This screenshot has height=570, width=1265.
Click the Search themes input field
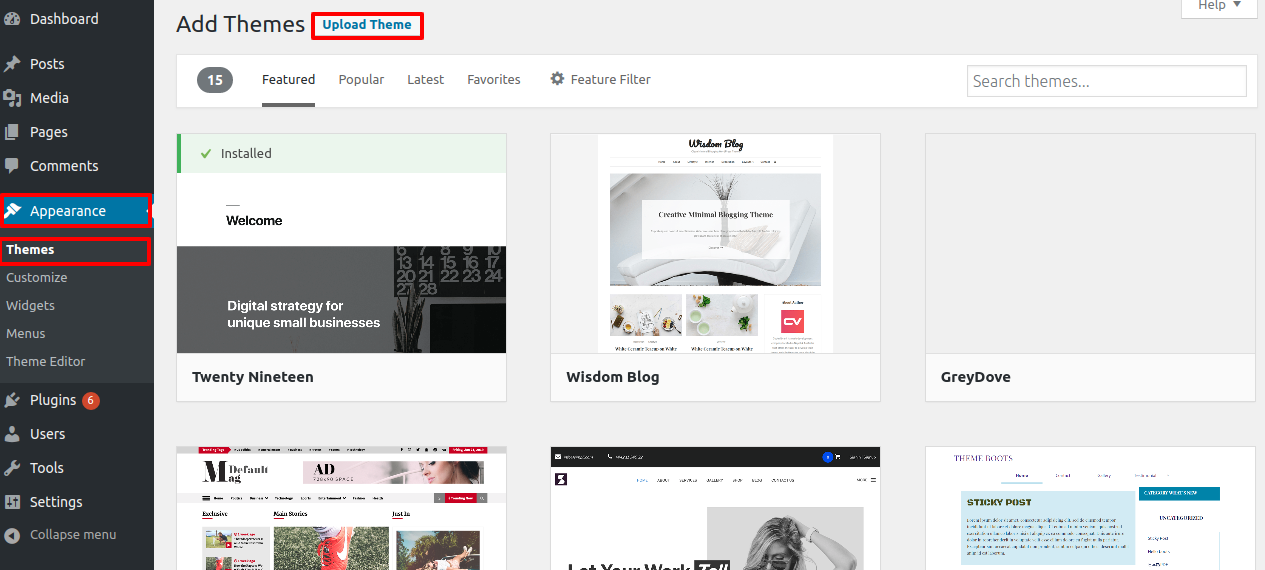[x=1107, y=81]
